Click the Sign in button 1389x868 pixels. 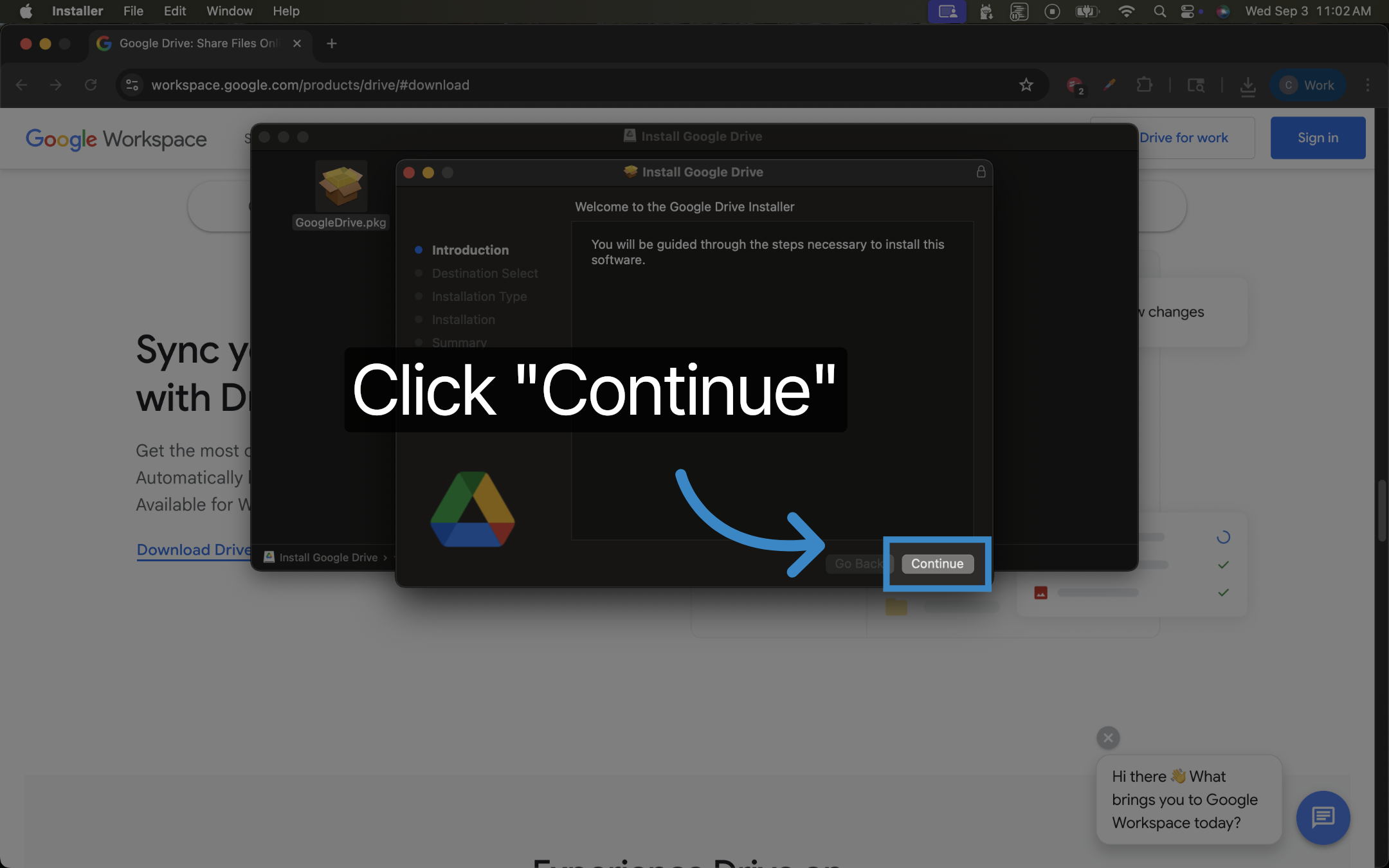[x=1318, y=138]
